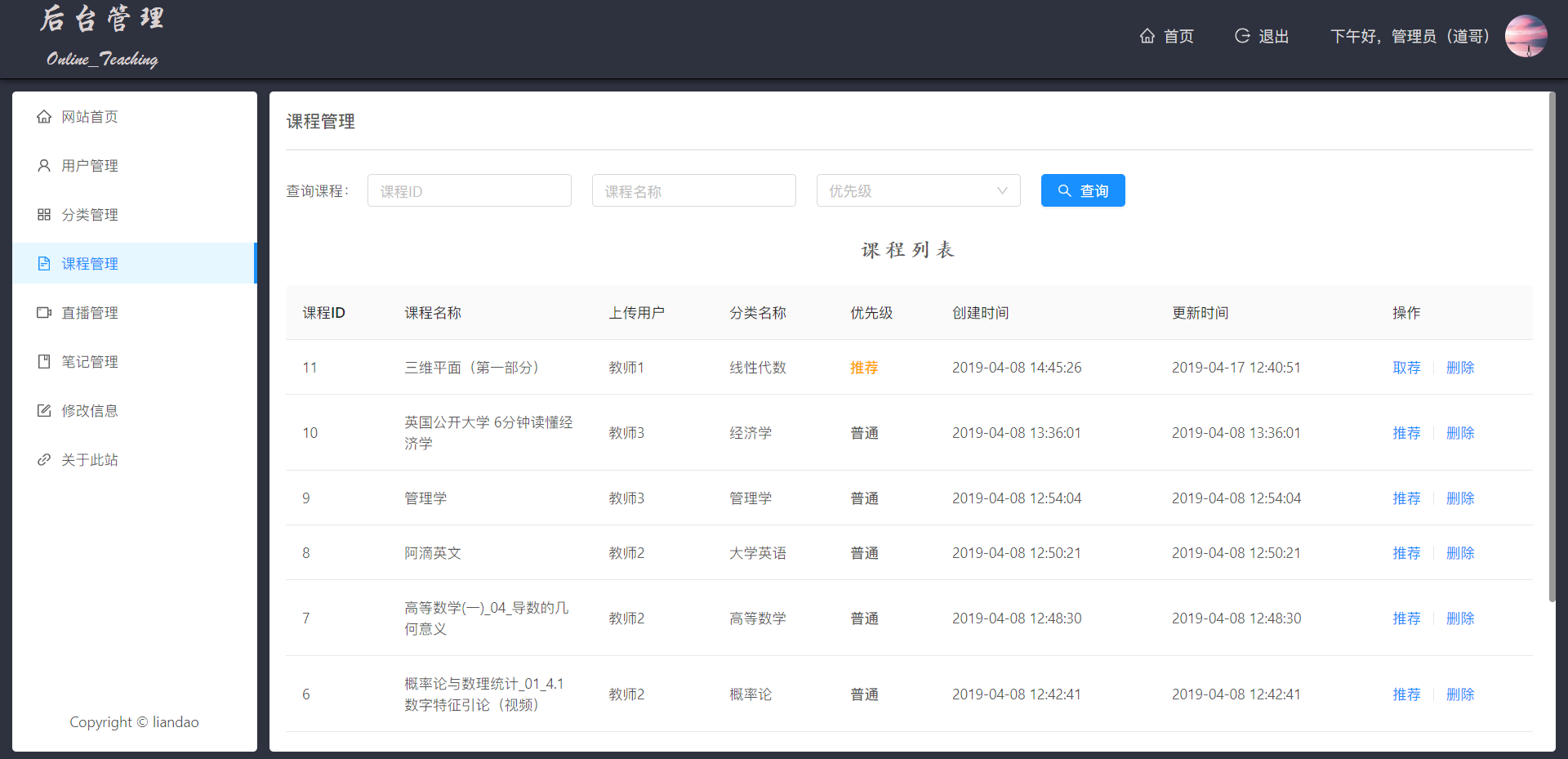Select 关于此站 menu entry
Image resolution: width=1568 pixels, height=759 pixels.
135,460
